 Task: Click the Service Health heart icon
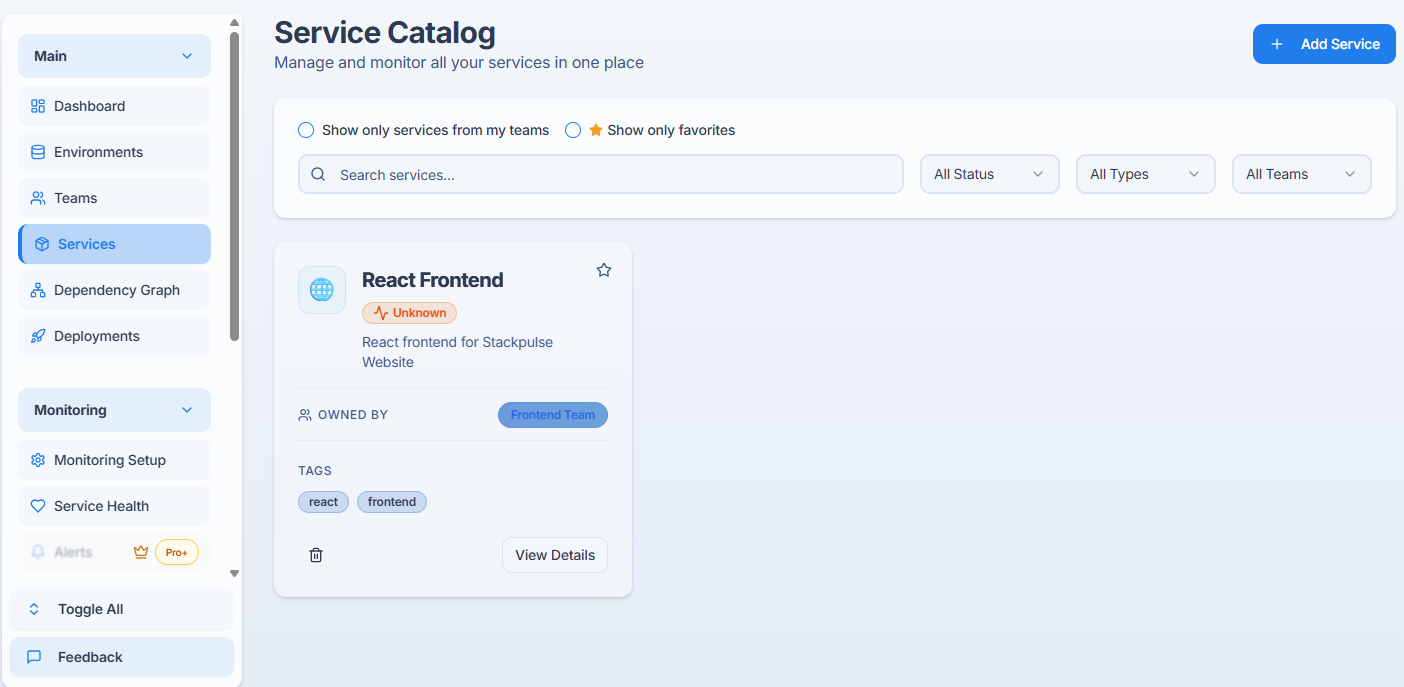click(x=38, y=506)
